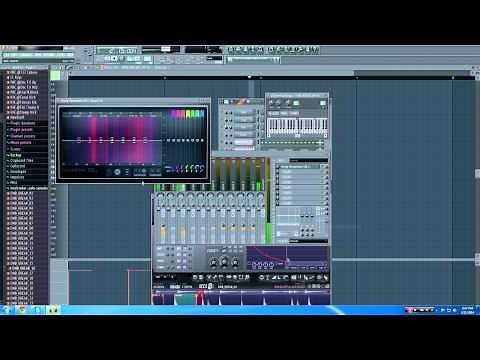Click the middle knob in the sampler panel

tap(225, 263)
